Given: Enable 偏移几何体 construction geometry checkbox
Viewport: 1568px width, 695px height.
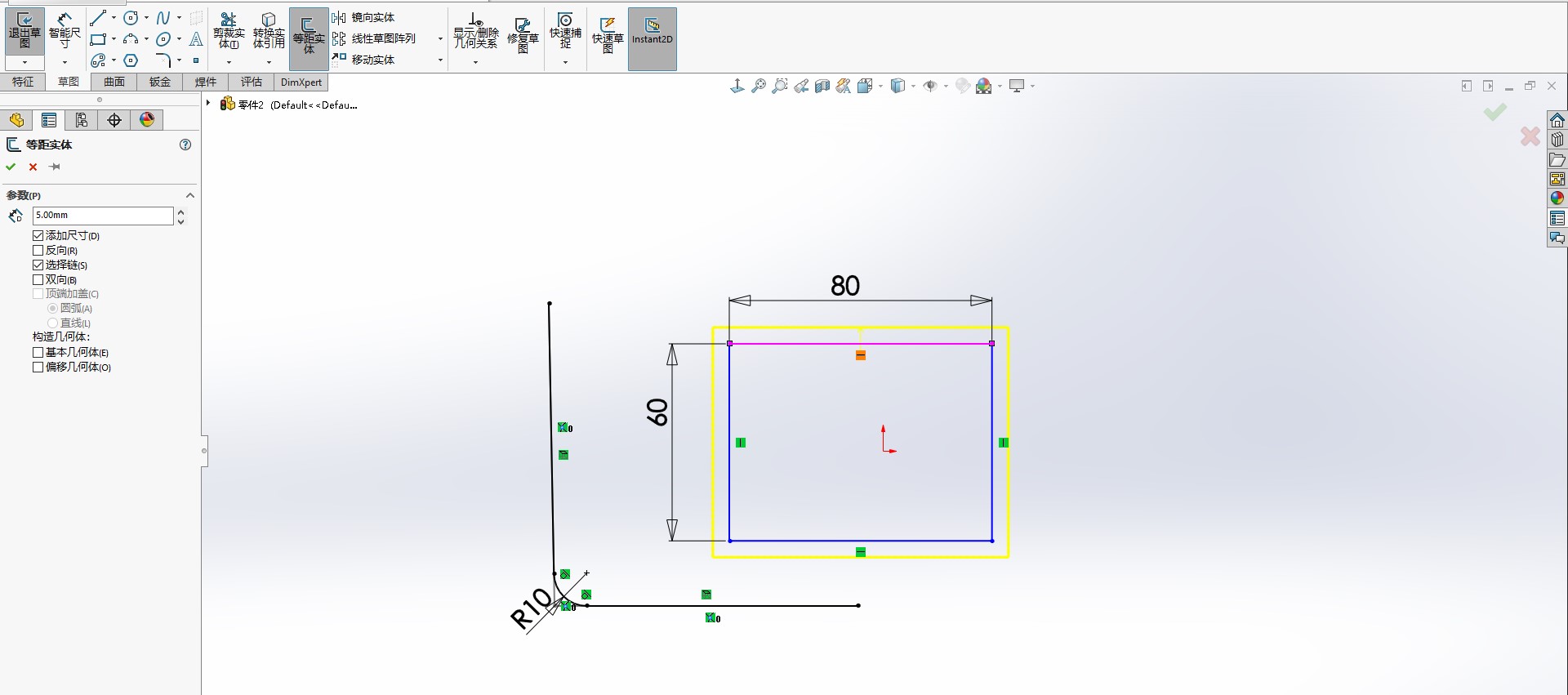Looking at the screenshot, I should coord(38,367).
